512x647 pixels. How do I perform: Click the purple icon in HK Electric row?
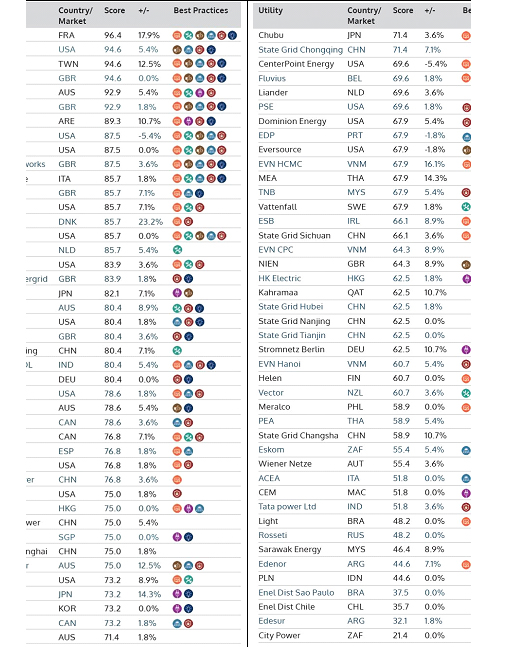(466, 279)
